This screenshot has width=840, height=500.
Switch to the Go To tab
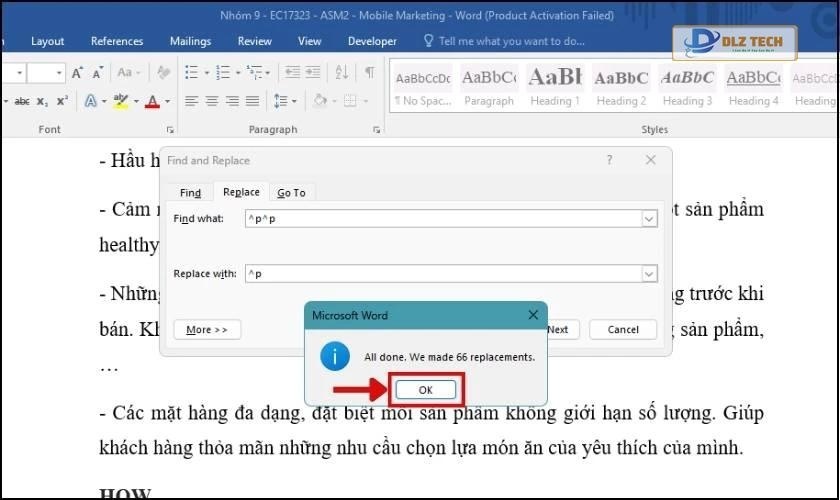click(x=291, y=193)
